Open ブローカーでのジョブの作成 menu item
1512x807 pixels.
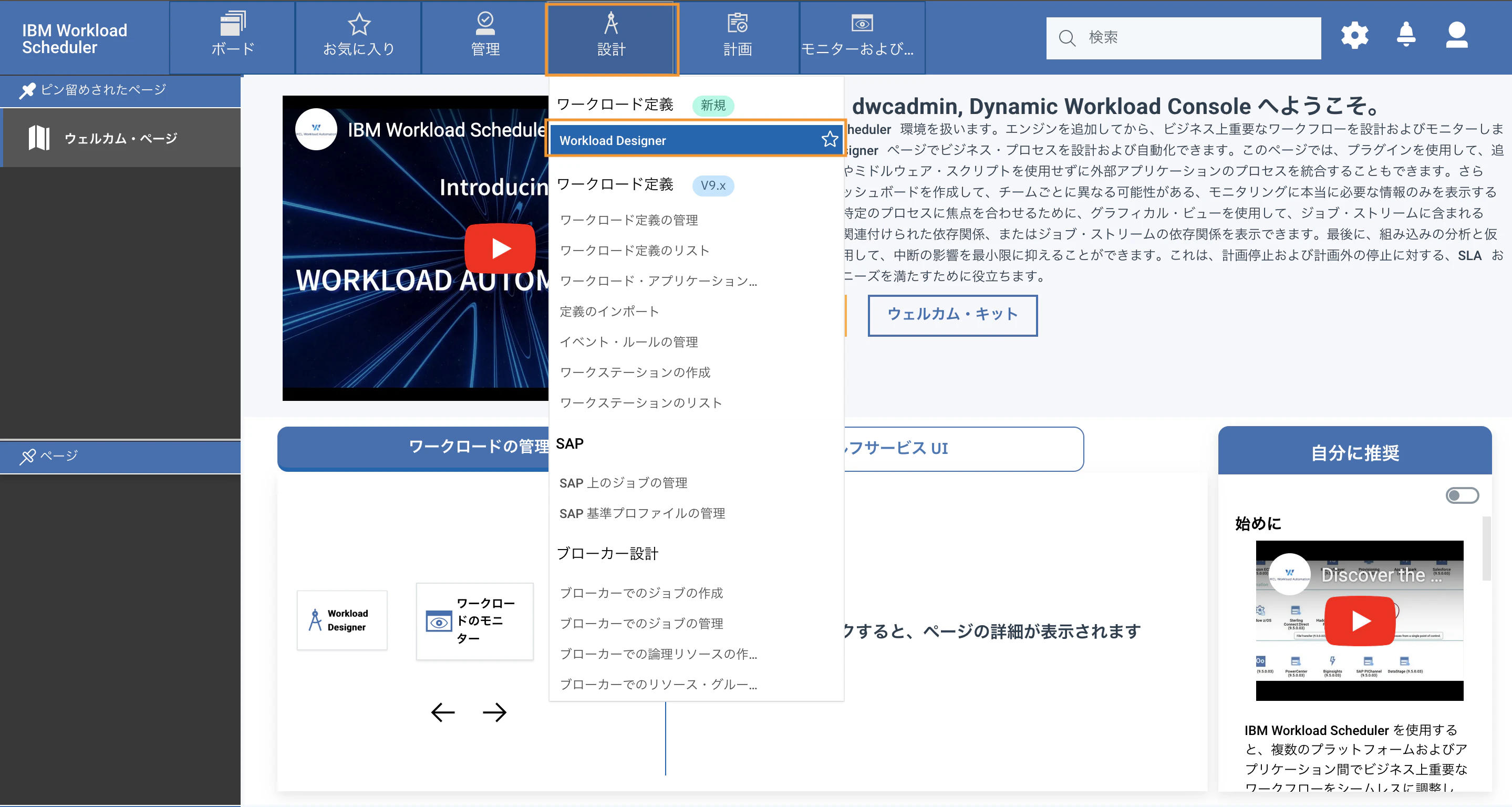[x=641, y=594]
